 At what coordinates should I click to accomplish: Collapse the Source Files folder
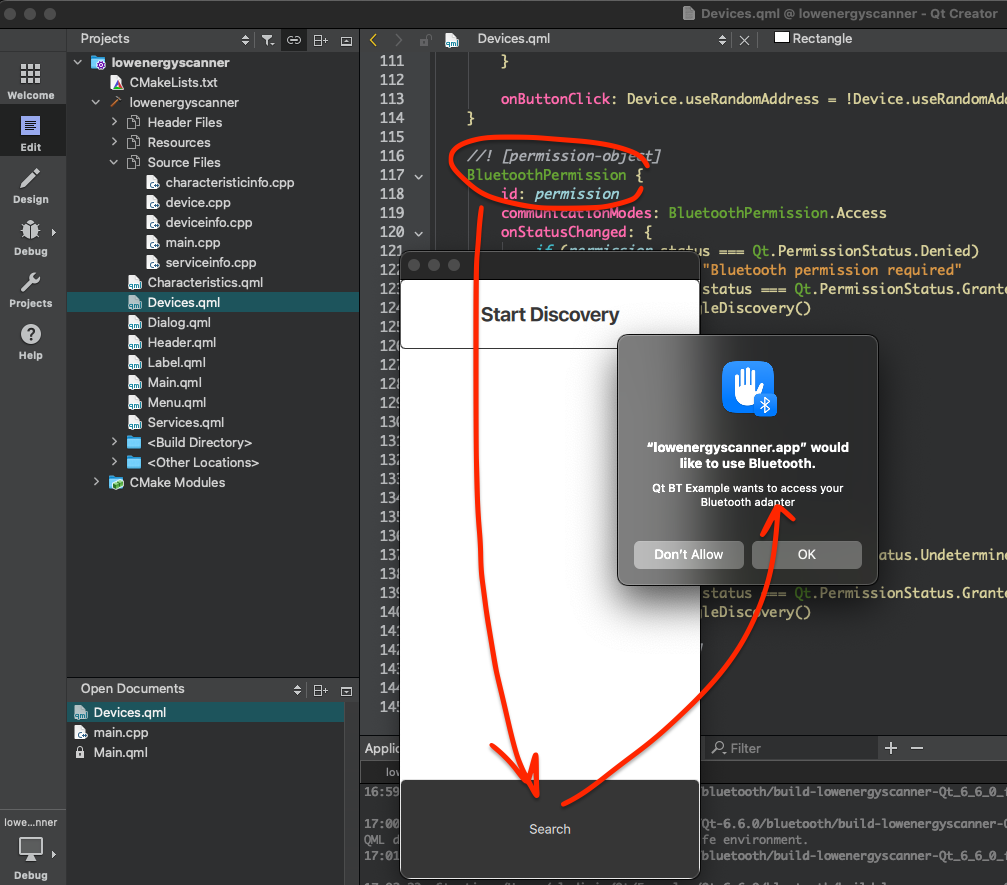tap(114, 162)
